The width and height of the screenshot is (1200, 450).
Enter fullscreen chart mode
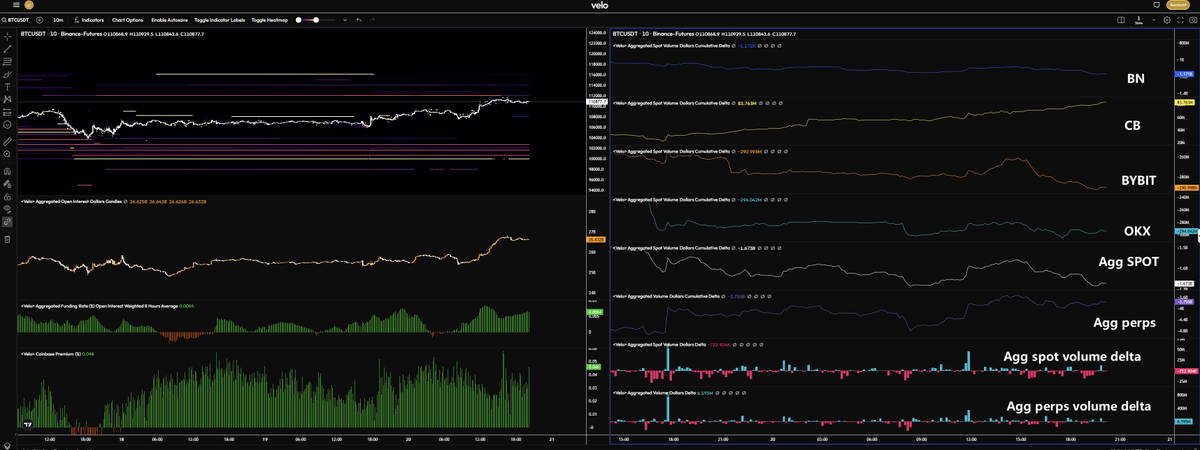[1180, 20]
